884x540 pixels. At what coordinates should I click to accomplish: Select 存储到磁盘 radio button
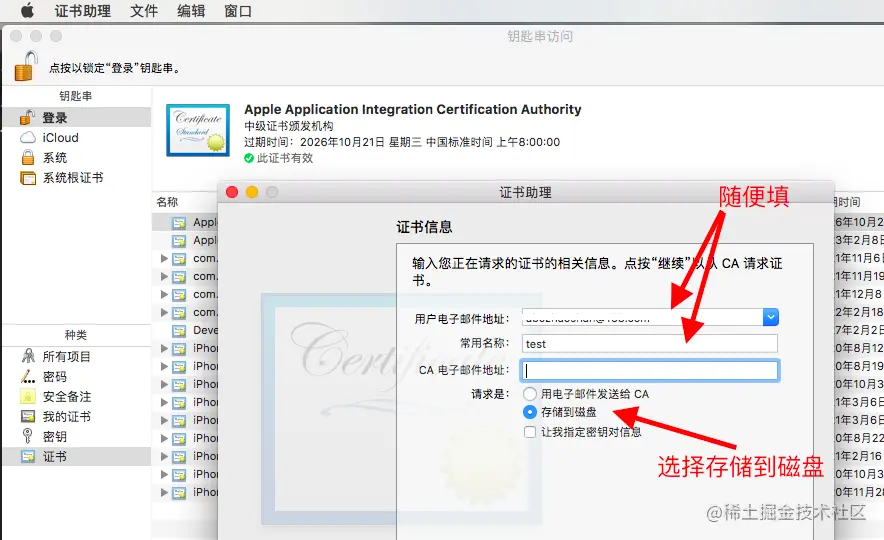[529, 412]
